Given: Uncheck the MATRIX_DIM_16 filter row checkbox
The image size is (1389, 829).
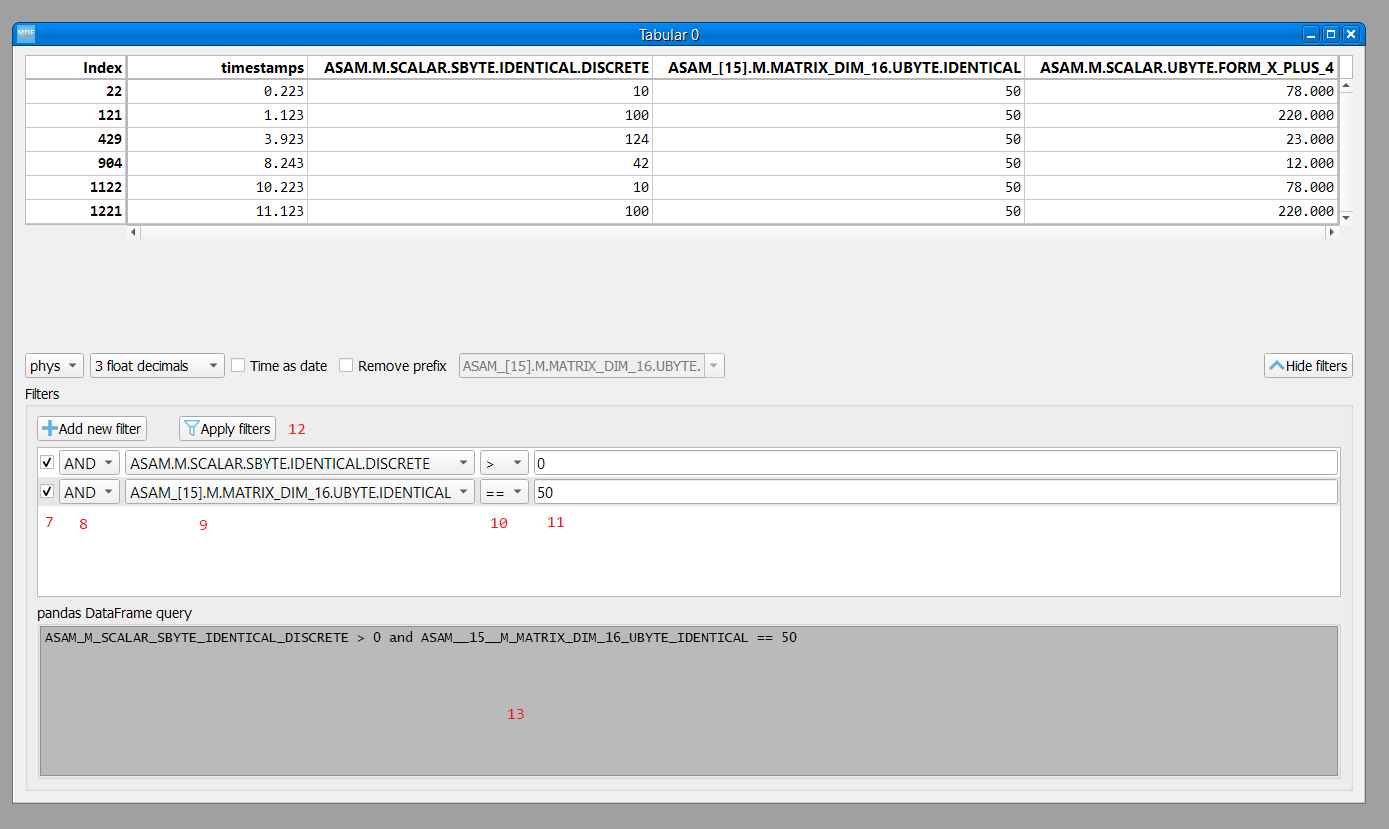Looking at the screenshot, I should tap(47, 492).
